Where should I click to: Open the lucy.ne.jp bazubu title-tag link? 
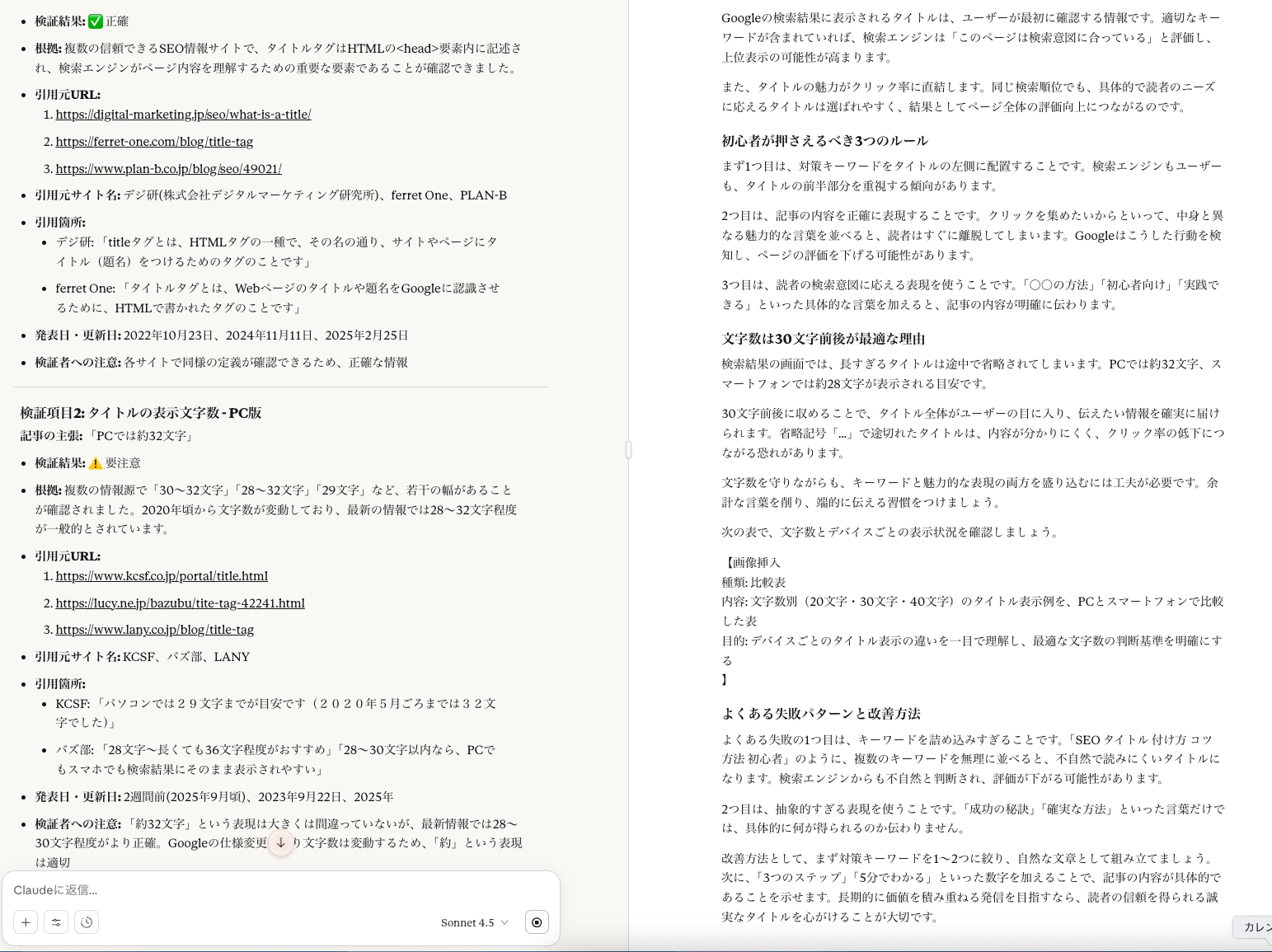180,603
